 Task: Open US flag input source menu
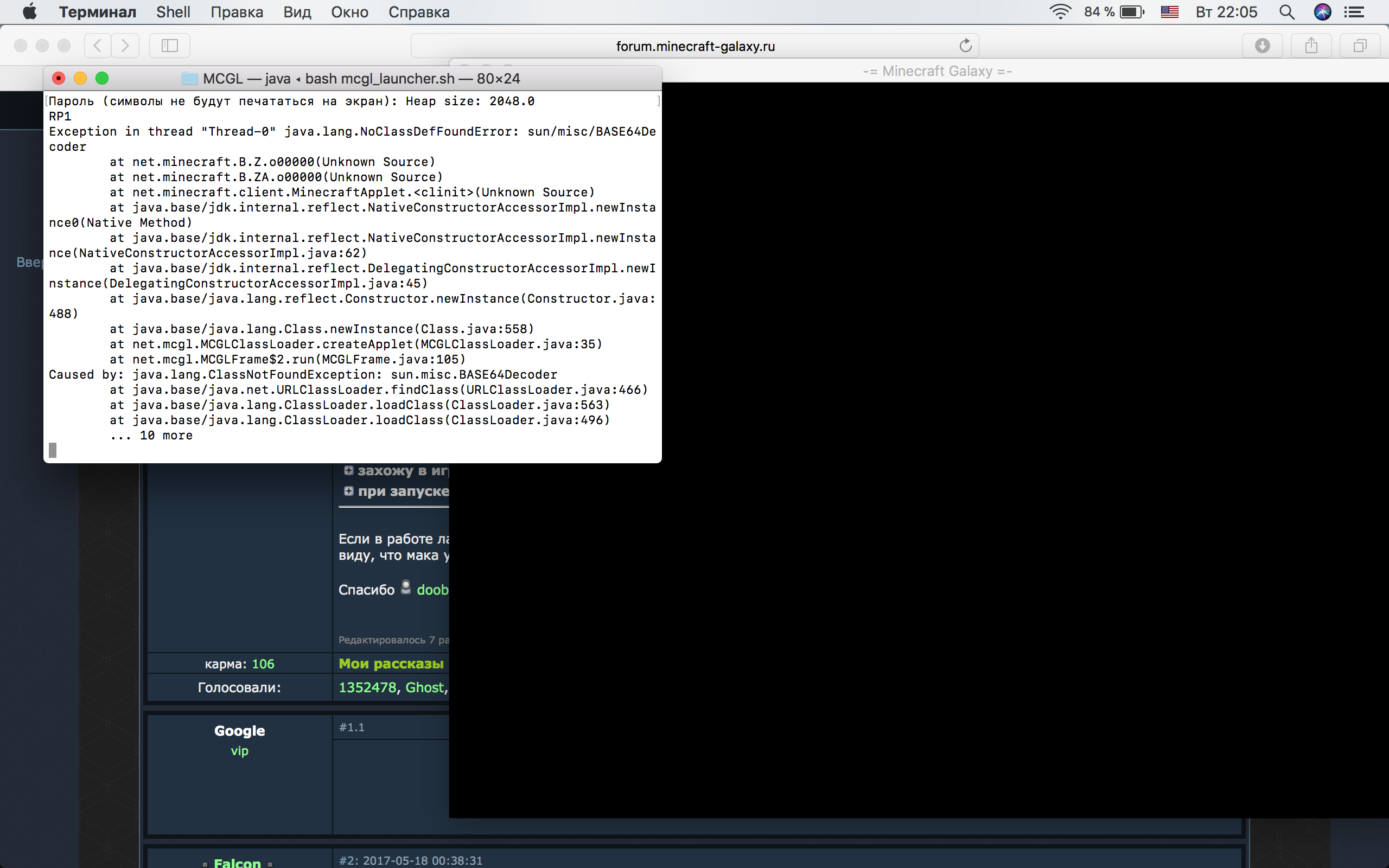click(1169, 12)
